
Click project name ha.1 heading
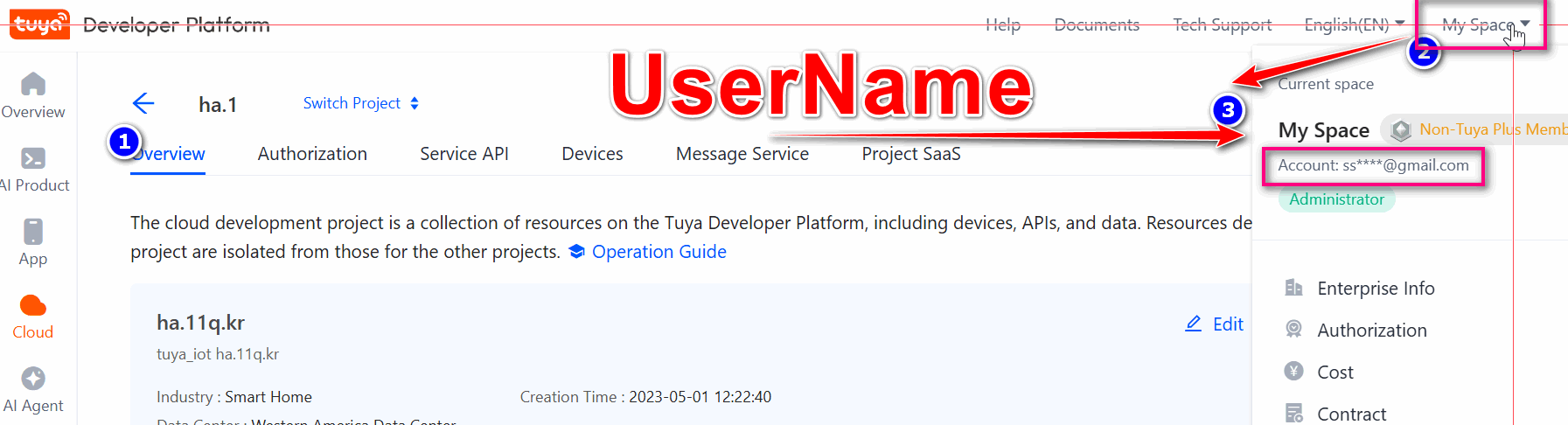218,105
